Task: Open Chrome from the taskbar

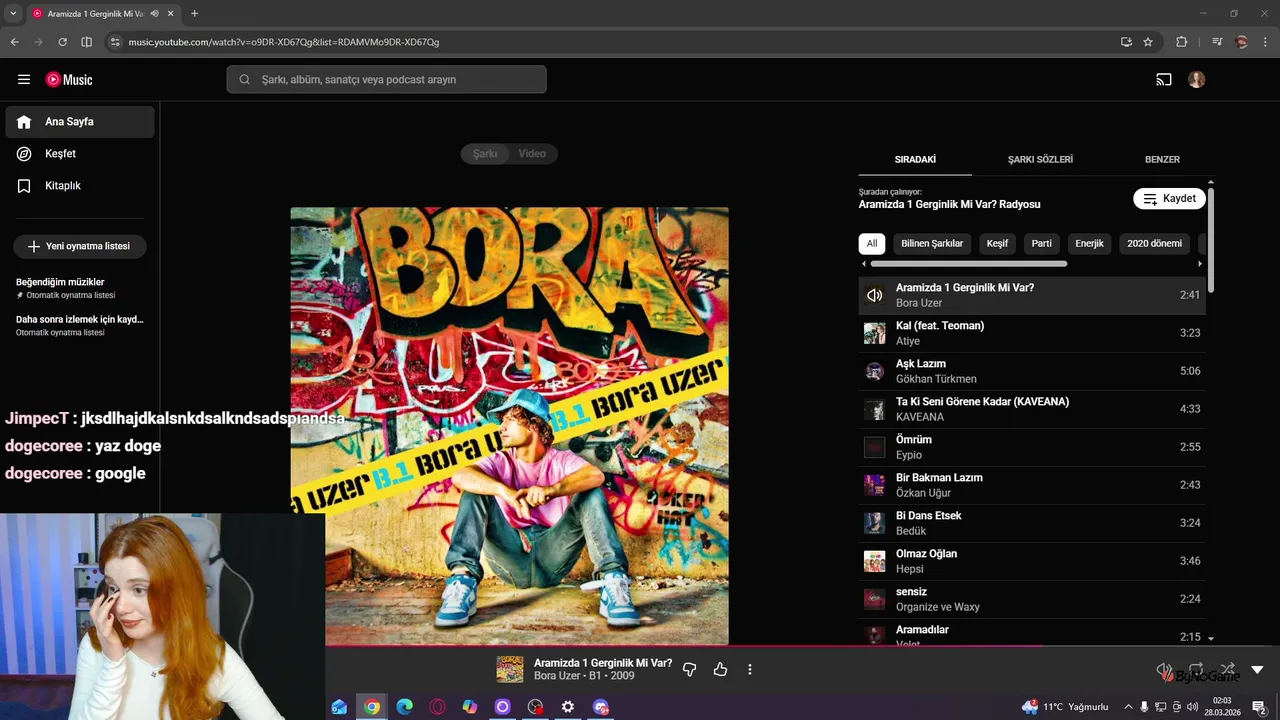Action: (372, 707)
